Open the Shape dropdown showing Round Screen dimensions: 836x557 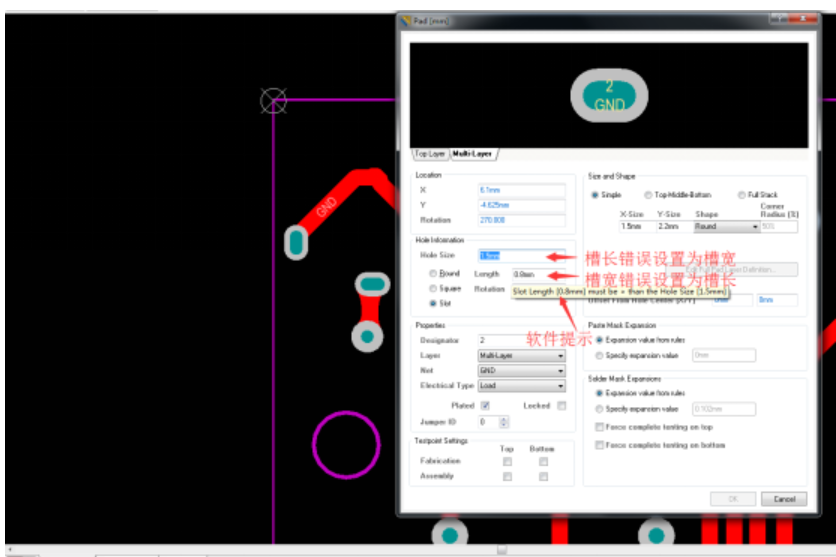(x=726, y=227)
